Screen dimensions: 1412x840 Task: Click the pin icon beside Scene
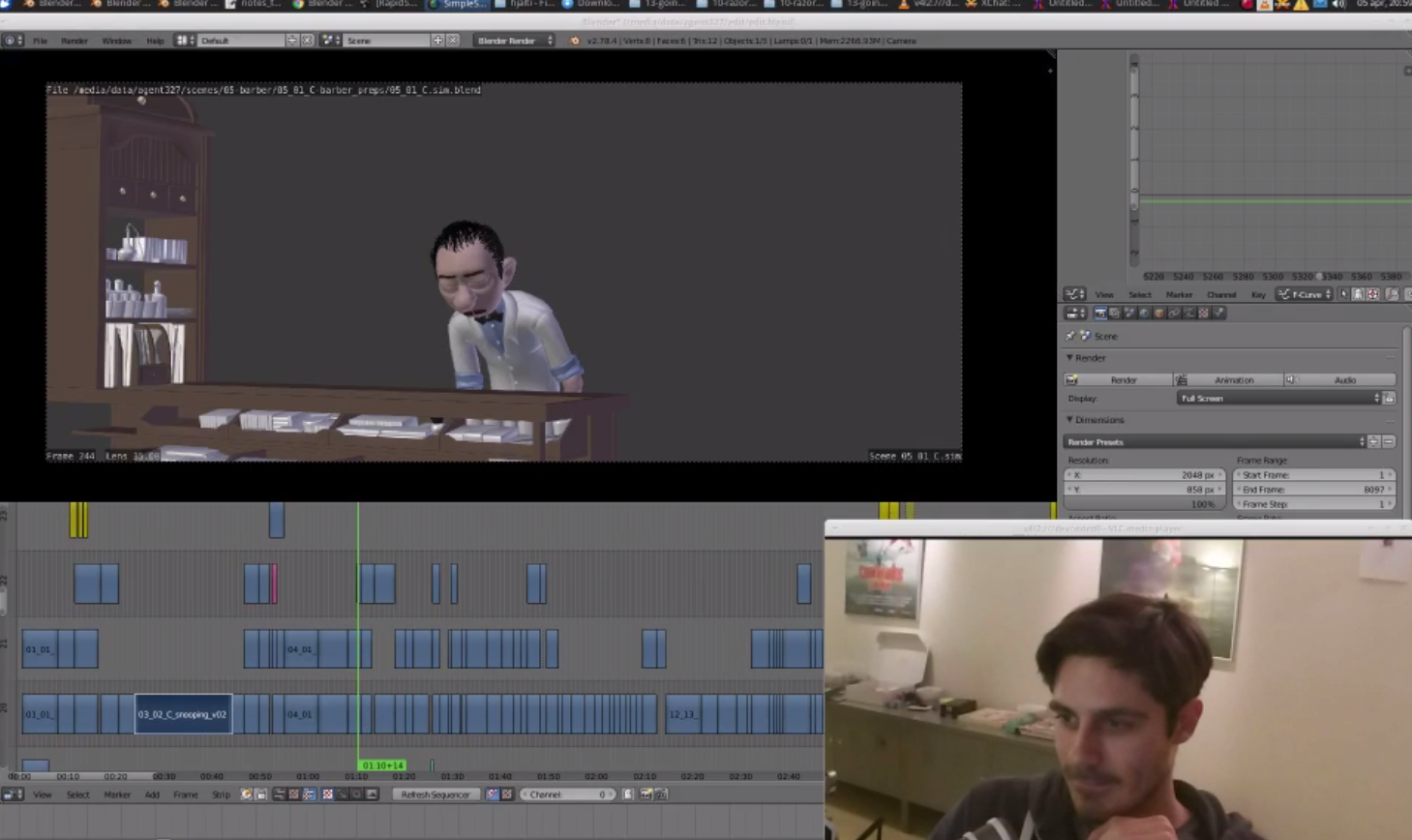1070,336
